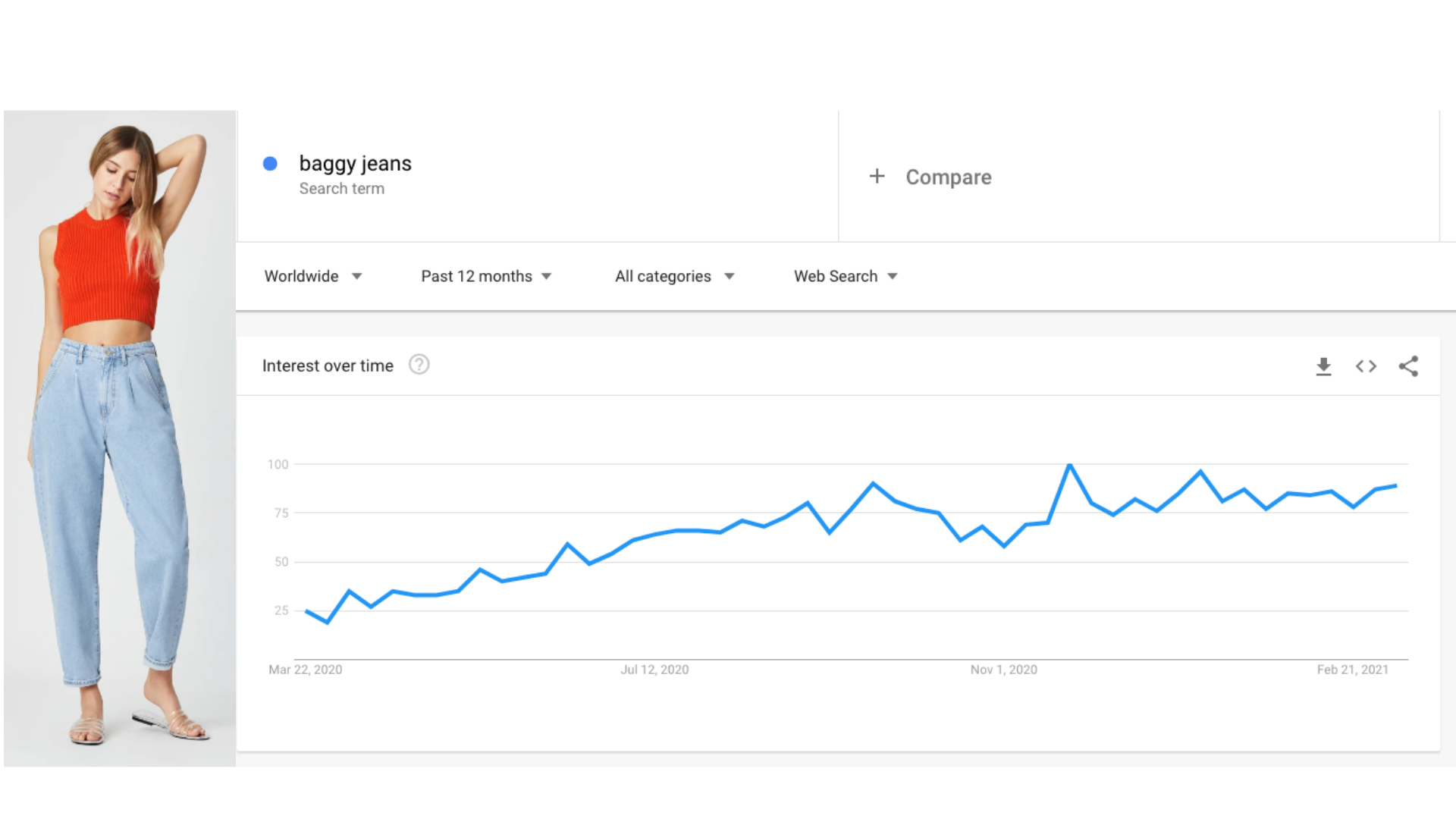The height and width of the screenshot is (819, 1456).
Task: Open the Past 12 months time range dropdown
Action: (486, 276)
